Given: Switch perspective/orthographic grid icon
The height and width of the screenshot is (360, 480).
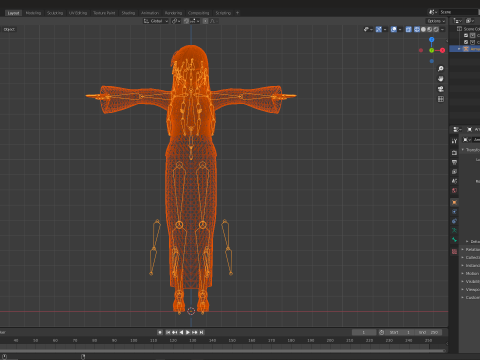Looking at the screenshot, I should (x=441, y=99).
